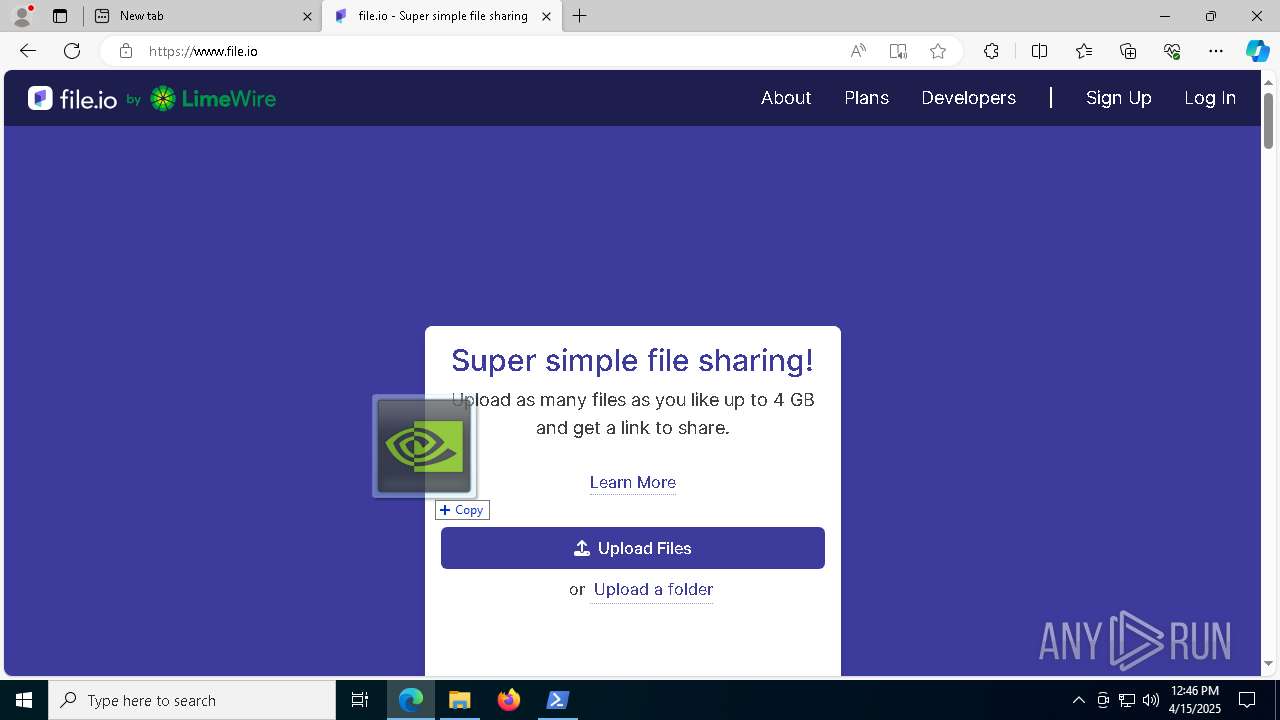Open Settings and more menu
1280x720 pixels.
point(1216,51)
